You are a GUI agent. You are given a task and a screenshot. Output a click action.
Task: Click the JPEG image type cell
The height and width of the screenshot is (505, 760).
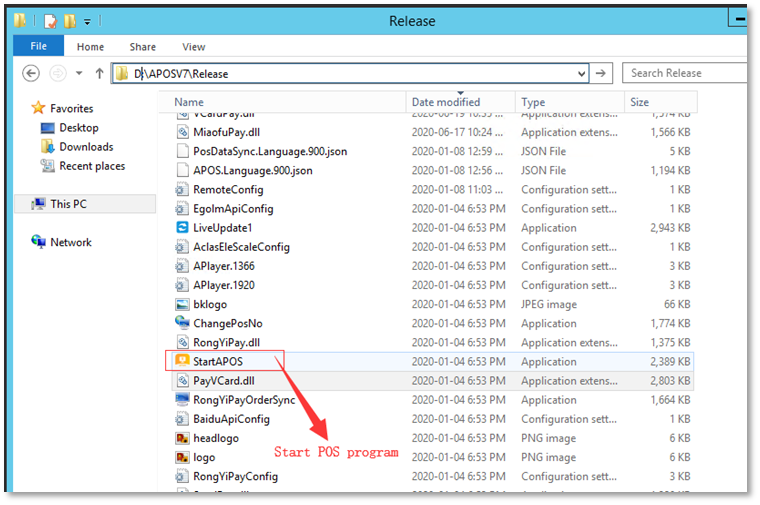pyautogui.click(x=549, y=305)
